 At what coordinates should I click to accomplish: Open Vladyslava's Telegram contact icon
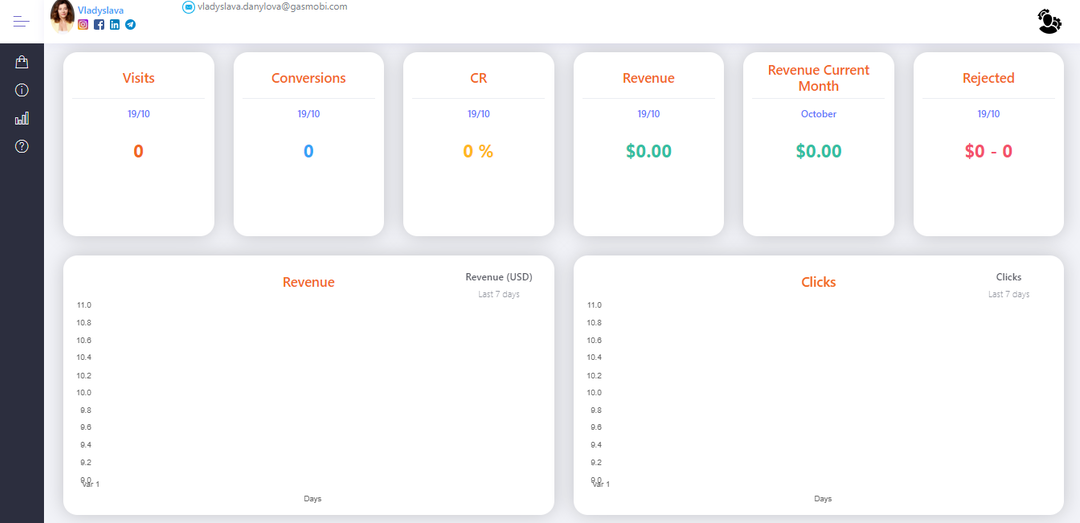[130, 25]
